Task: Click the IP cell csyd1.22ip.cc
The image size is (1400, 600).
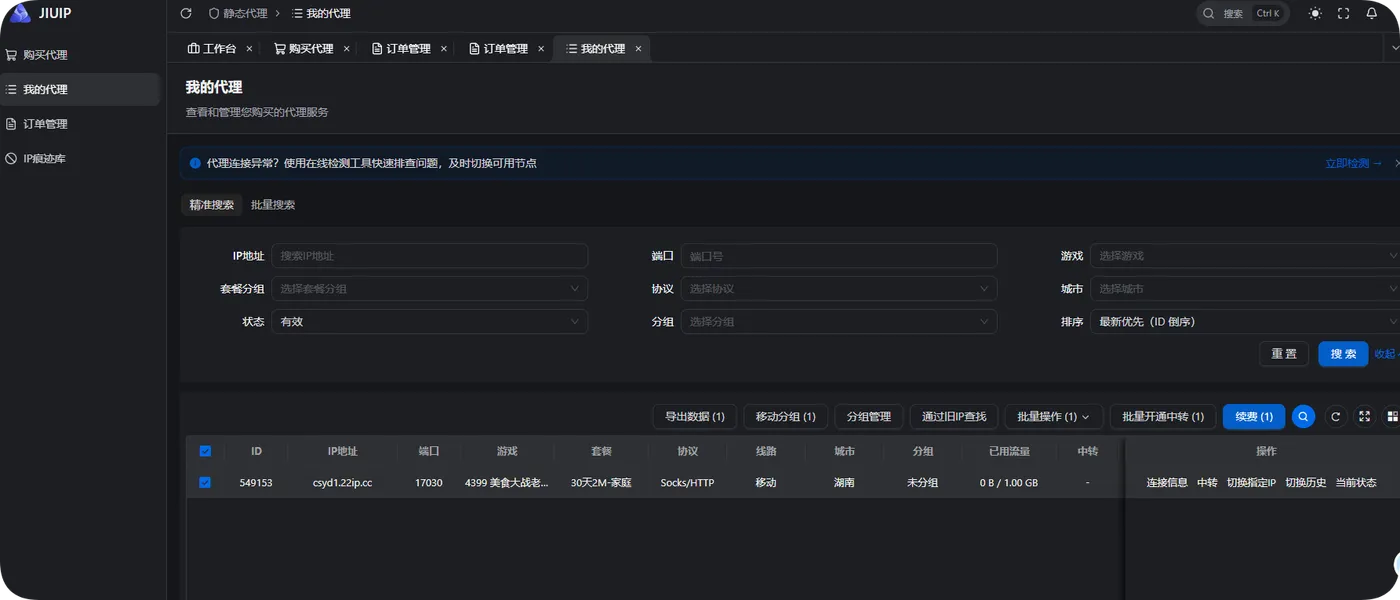Action: click(342, 482)
